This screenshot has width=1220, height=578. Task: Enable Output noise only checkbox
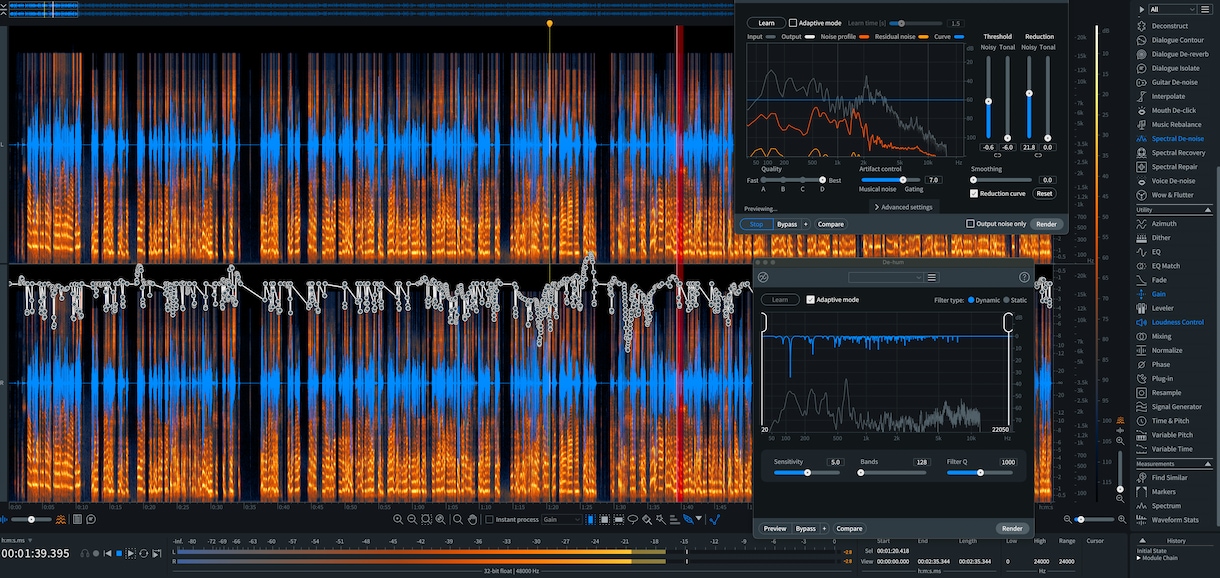coord(970,224)
